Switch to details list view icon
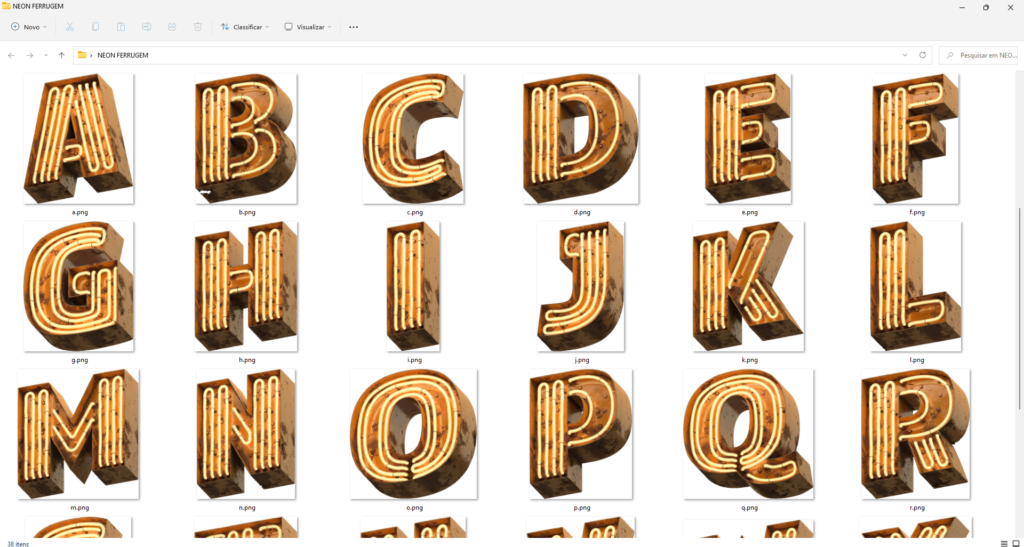The image size is (1024, 547). coord(1004,543)
